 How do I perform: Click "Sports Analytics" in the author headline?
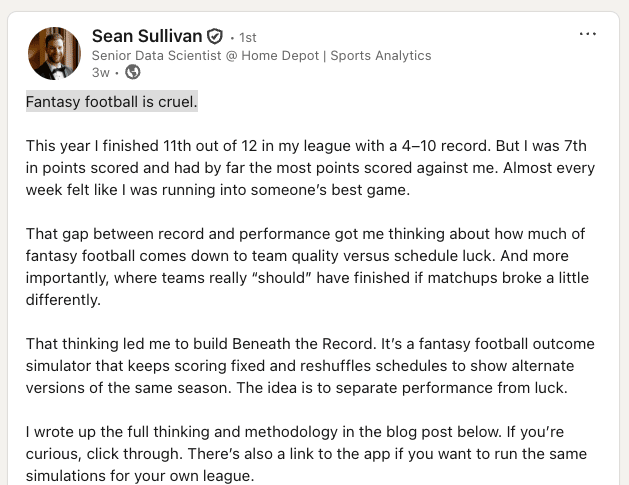(x=381, y=55)
